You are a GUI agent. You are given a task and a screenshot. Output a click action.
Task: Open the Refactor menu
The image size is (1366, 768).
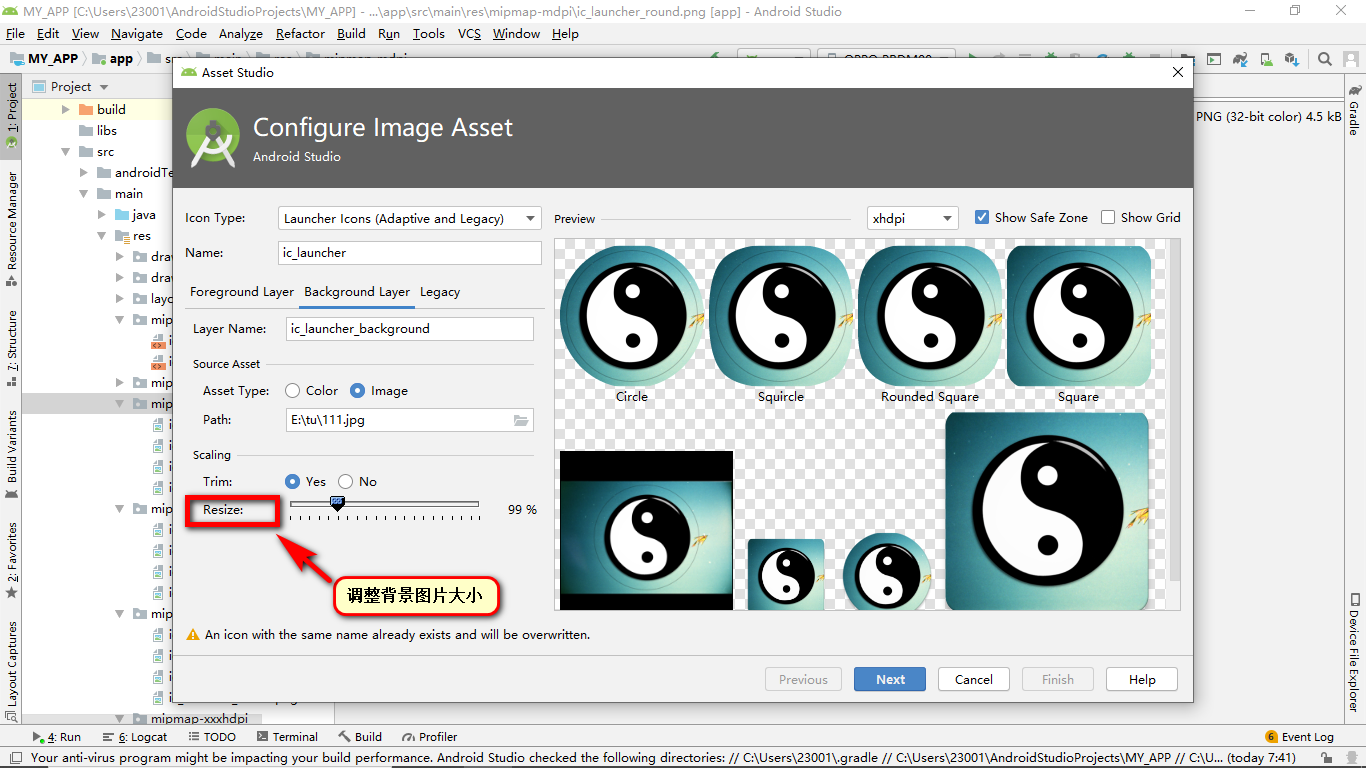(x=300, y=33)
